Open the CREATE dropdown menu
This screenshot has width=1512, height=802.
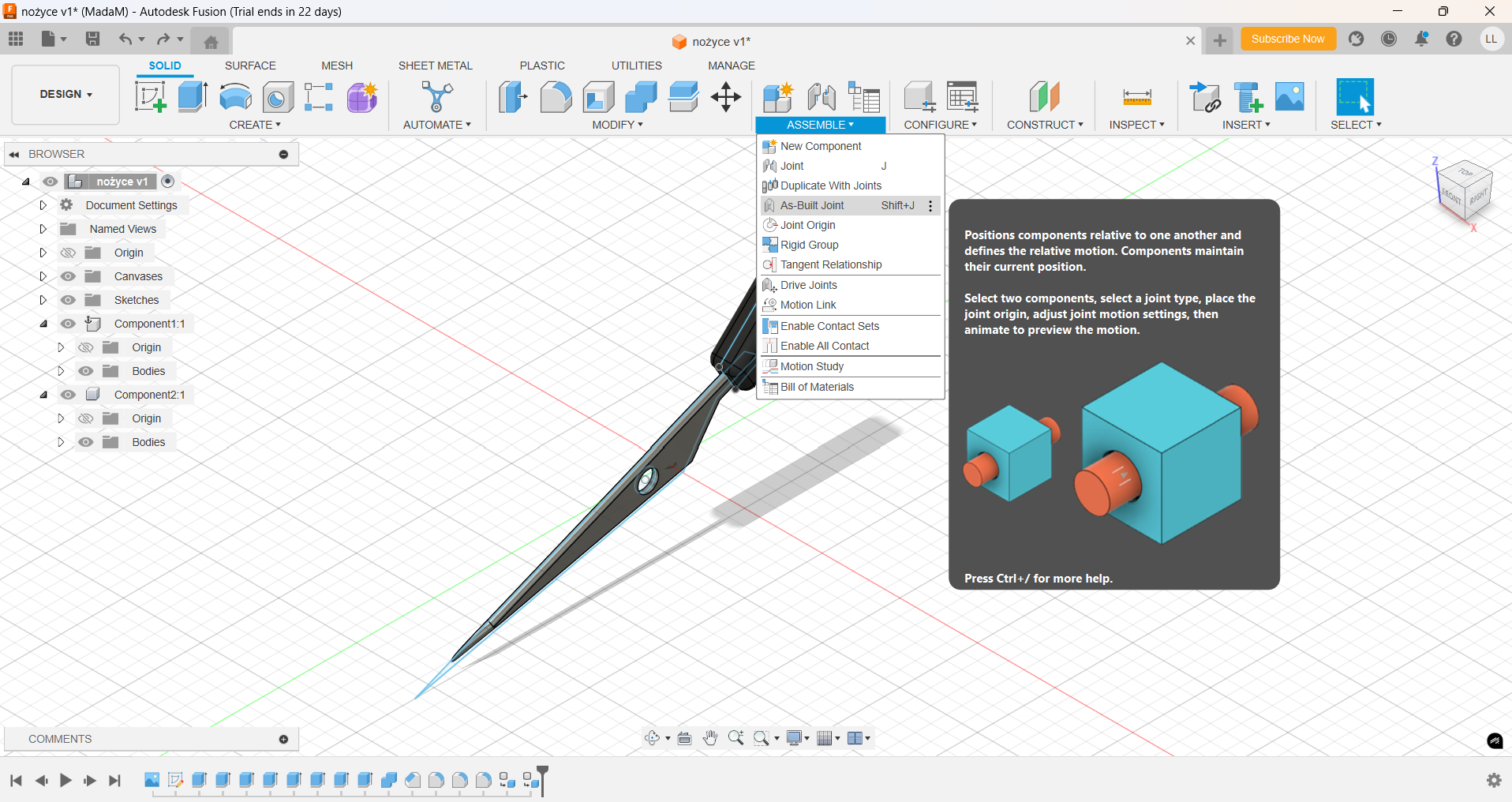255,125
